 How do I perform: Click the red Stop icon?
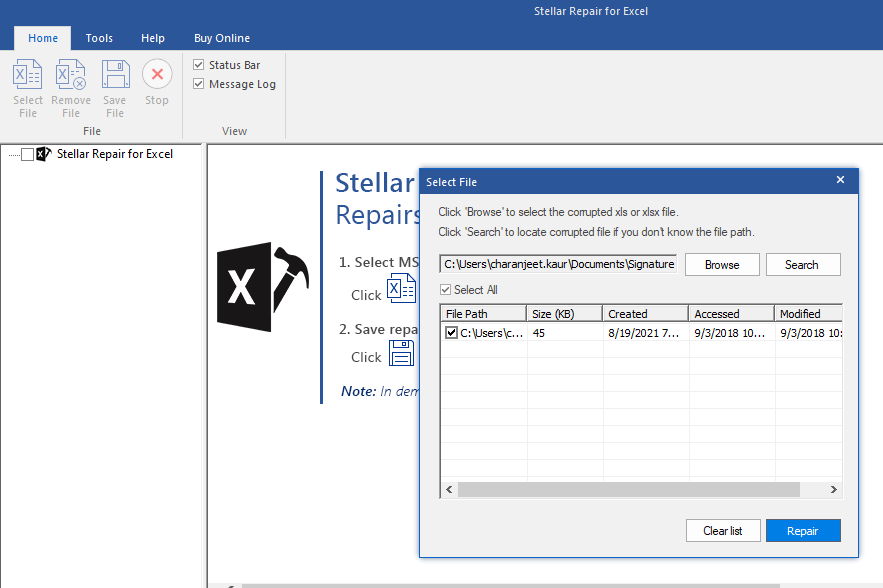coord(157,74)
